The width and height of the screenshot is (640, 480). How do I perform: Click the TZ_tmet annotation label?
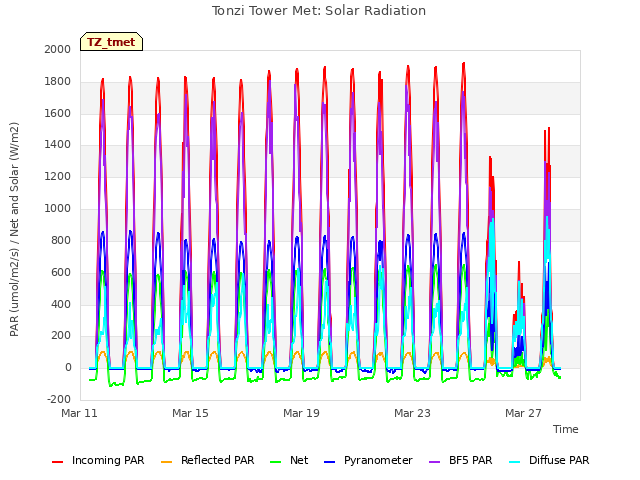pyautogui.click(x=111, y=42)
